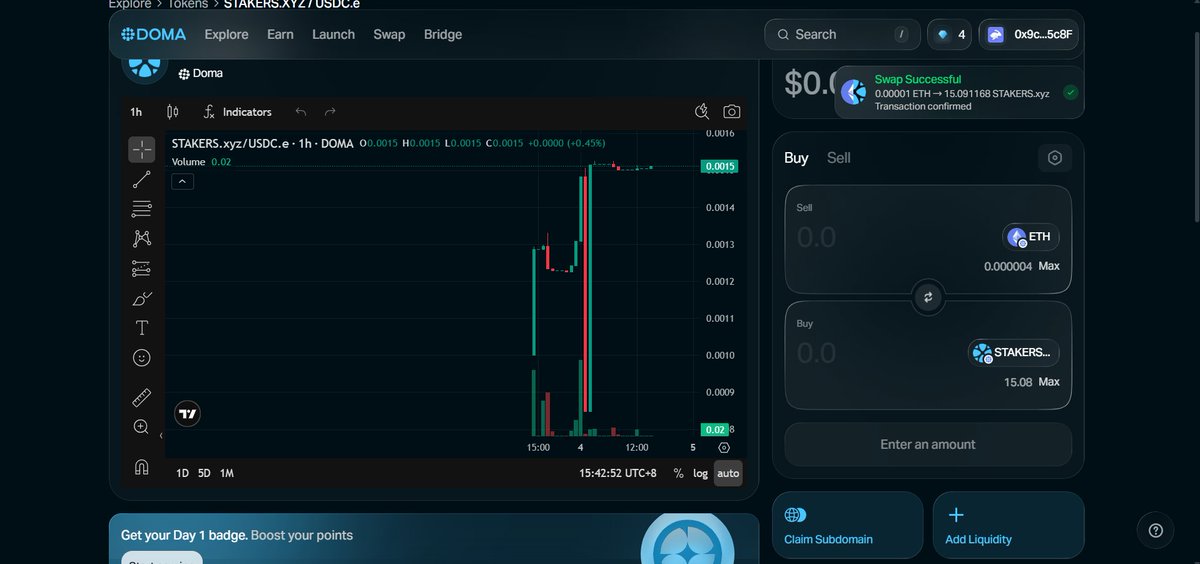
Task: Open the 15:42:52 UTC+8 timezone menu
Action: [618, 473]
